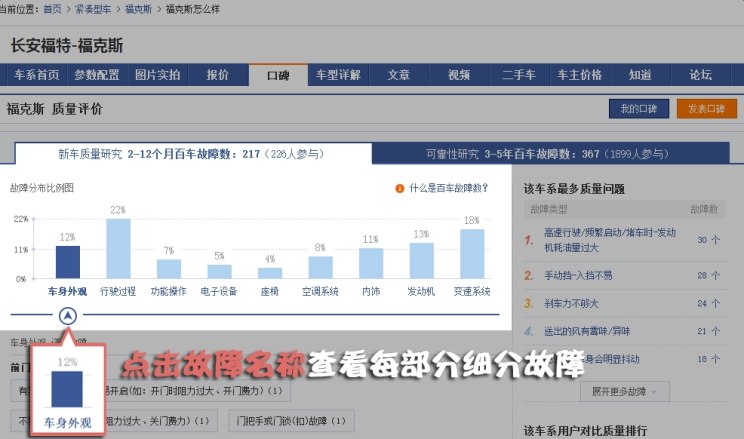Screen dimensions: 744x439
Task: Select the 发动机 fault category label
Action: (x=421, y=291)
